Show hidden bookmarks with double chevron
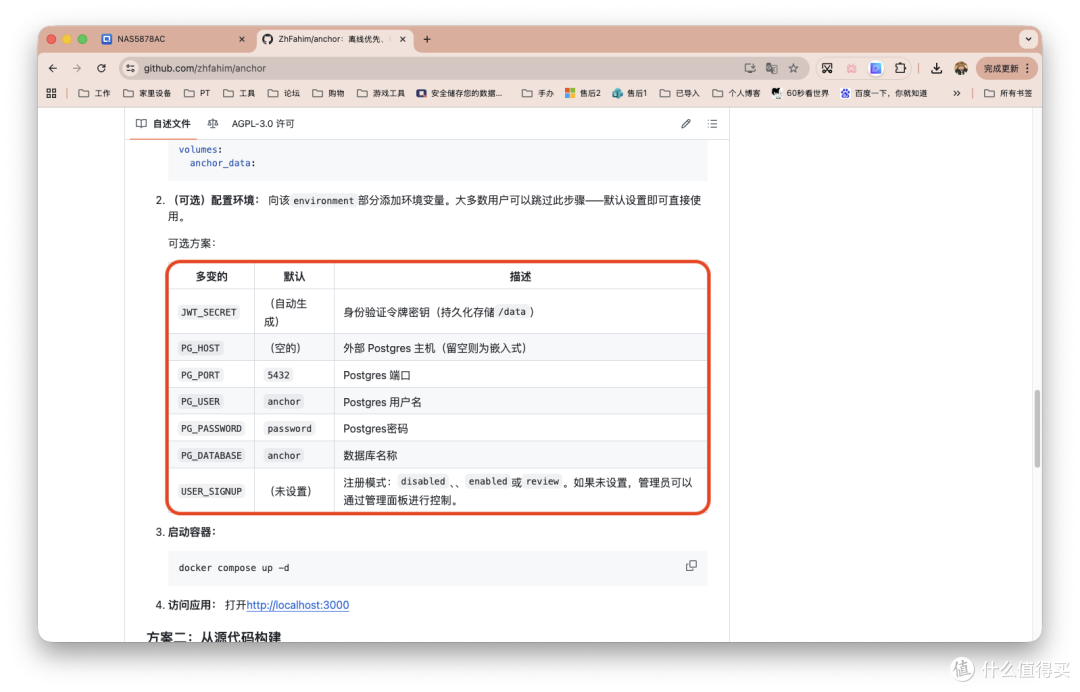 click(957, 93)
